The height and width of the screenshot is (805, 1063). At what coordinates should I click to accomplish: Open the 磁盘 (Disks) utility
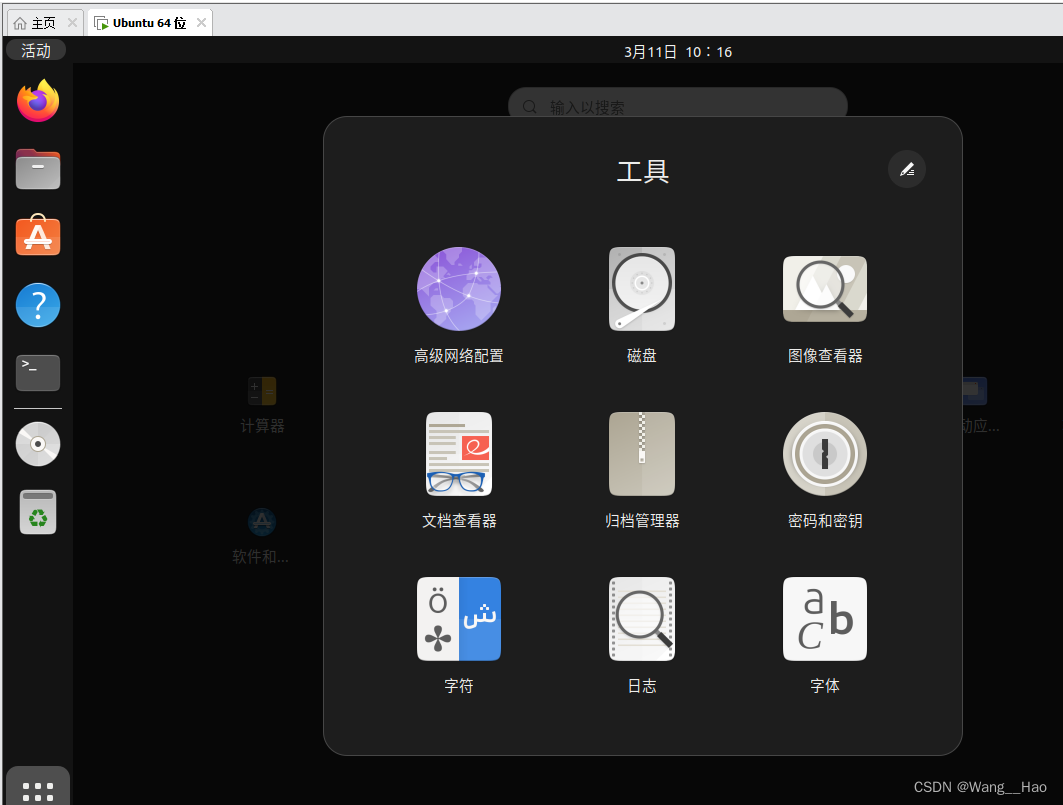[x=641, y=289]
